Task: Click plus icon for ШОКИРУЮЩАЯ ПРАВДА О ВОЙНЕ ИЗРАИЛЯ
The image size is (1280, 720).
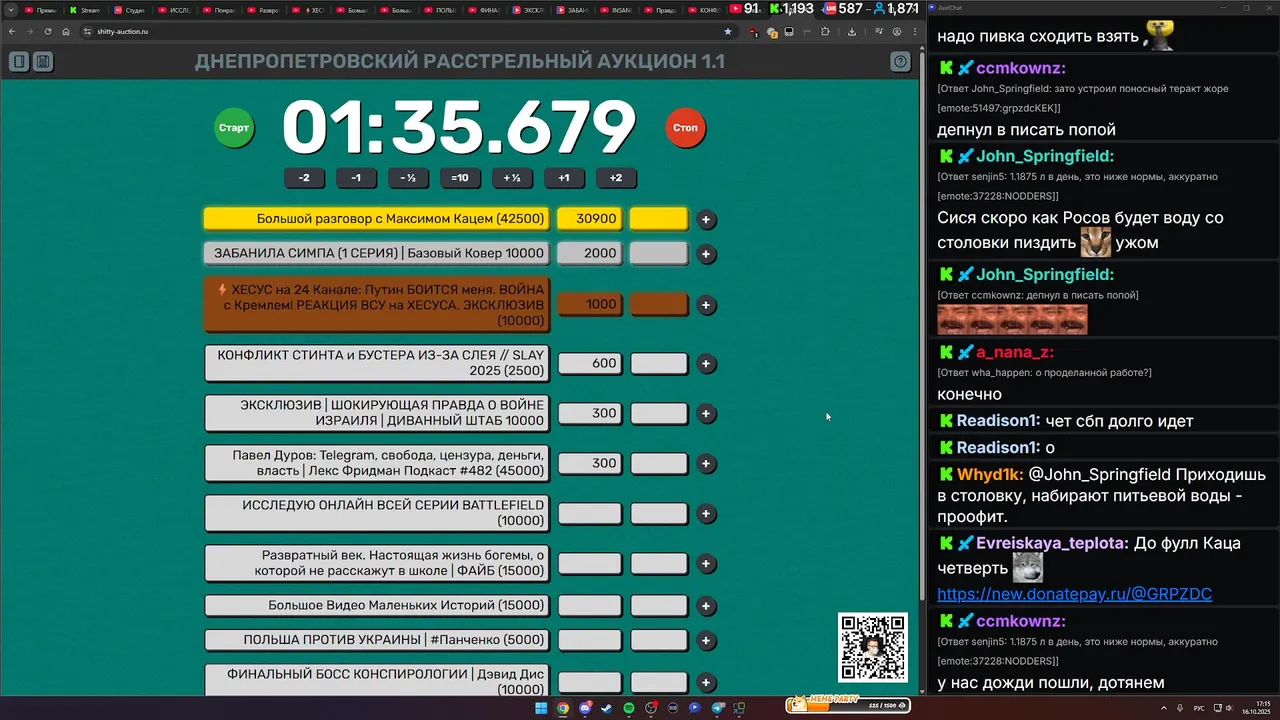Action: pyautogui.click(x=706, y=414)
